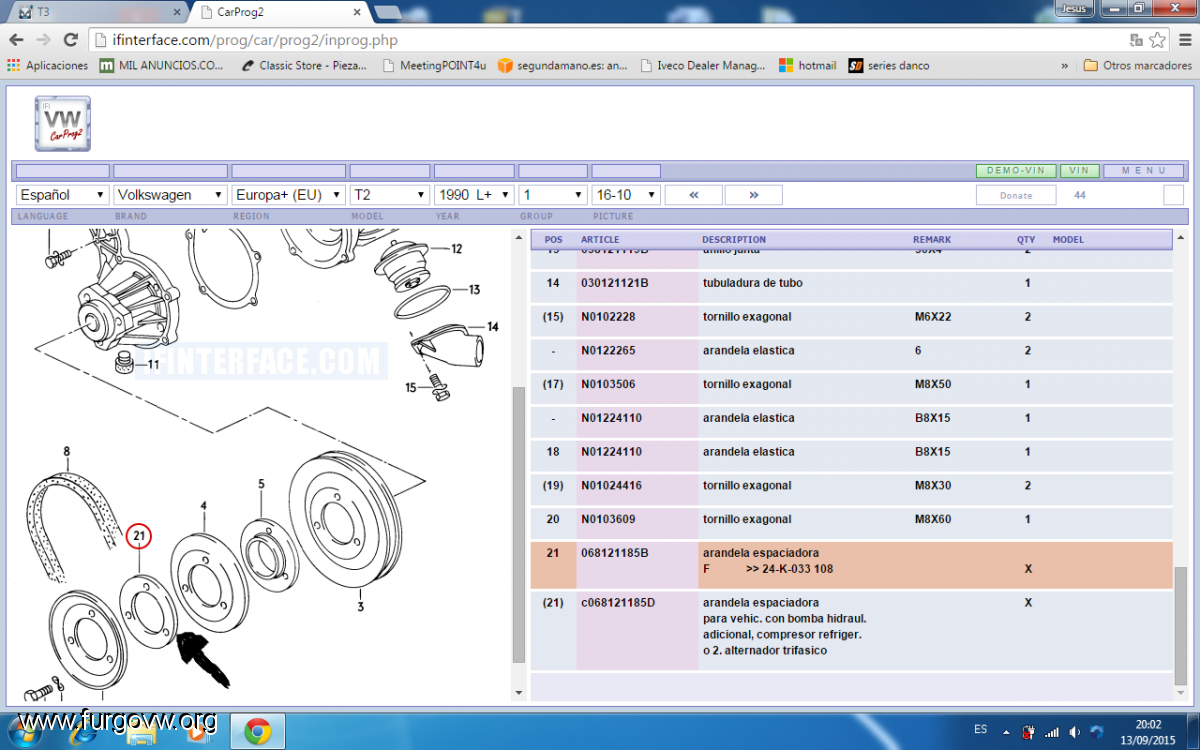This screenshot has width=1200, height=750.
Task: Open picture dropdown showing 16-10
Action: click(626, 195)
